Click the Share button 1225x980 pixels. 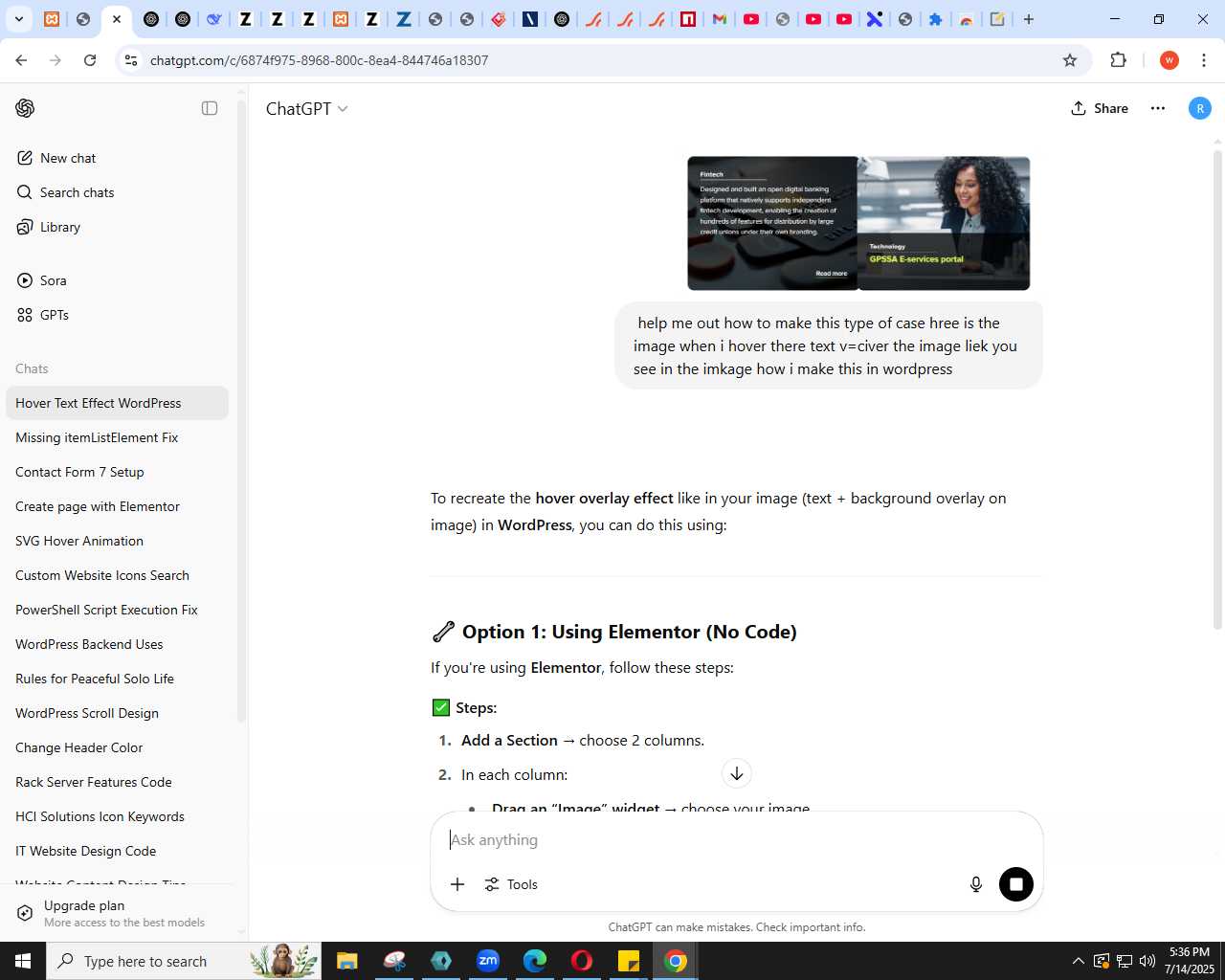(x=1100, y=108)
